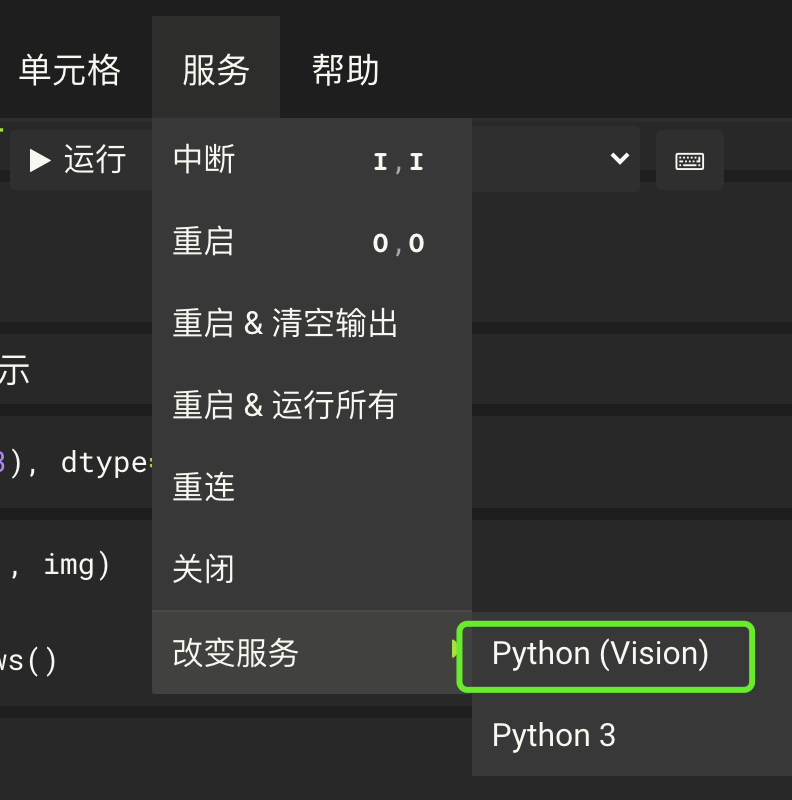Viewport: 792px width, 800px height.
Task: Choose 重启 & 清空输出
Action: point(285,323)
